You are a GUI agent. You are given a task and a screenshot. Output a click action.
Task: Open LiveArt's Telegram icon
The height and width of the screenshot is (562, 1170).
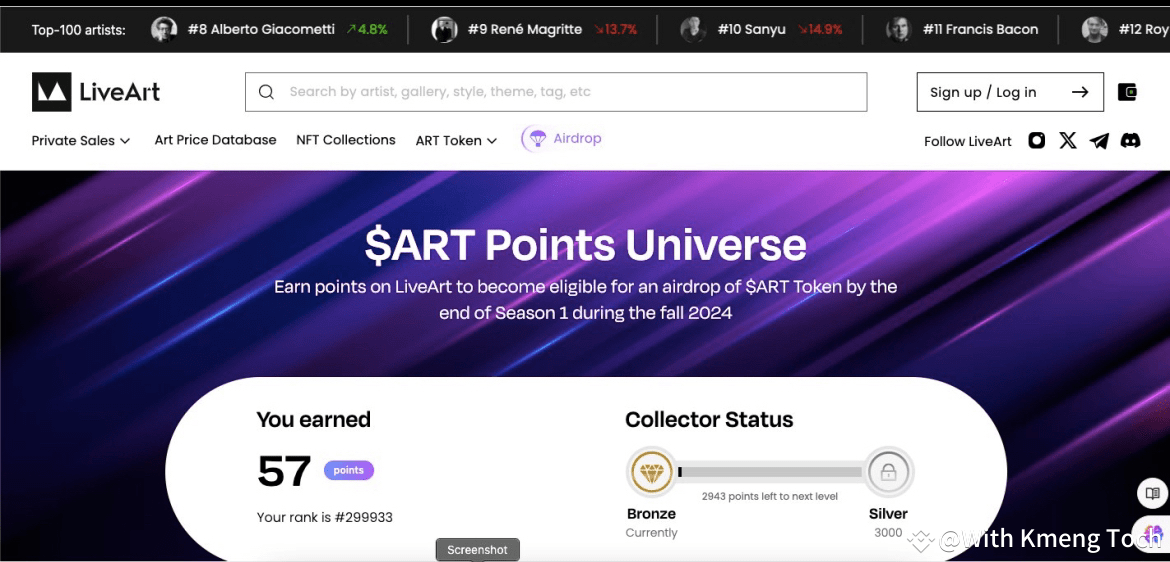click(x=1098, y=140)
